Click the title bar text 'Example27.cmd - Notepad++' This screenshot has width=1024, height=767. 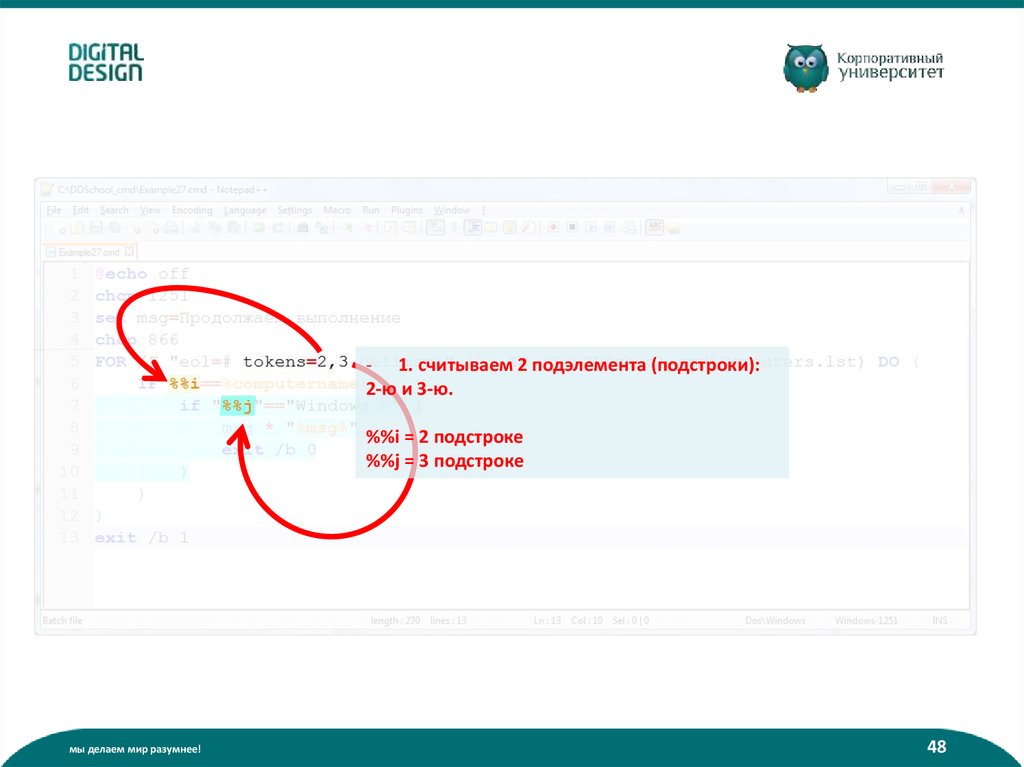tap(202, 189)
